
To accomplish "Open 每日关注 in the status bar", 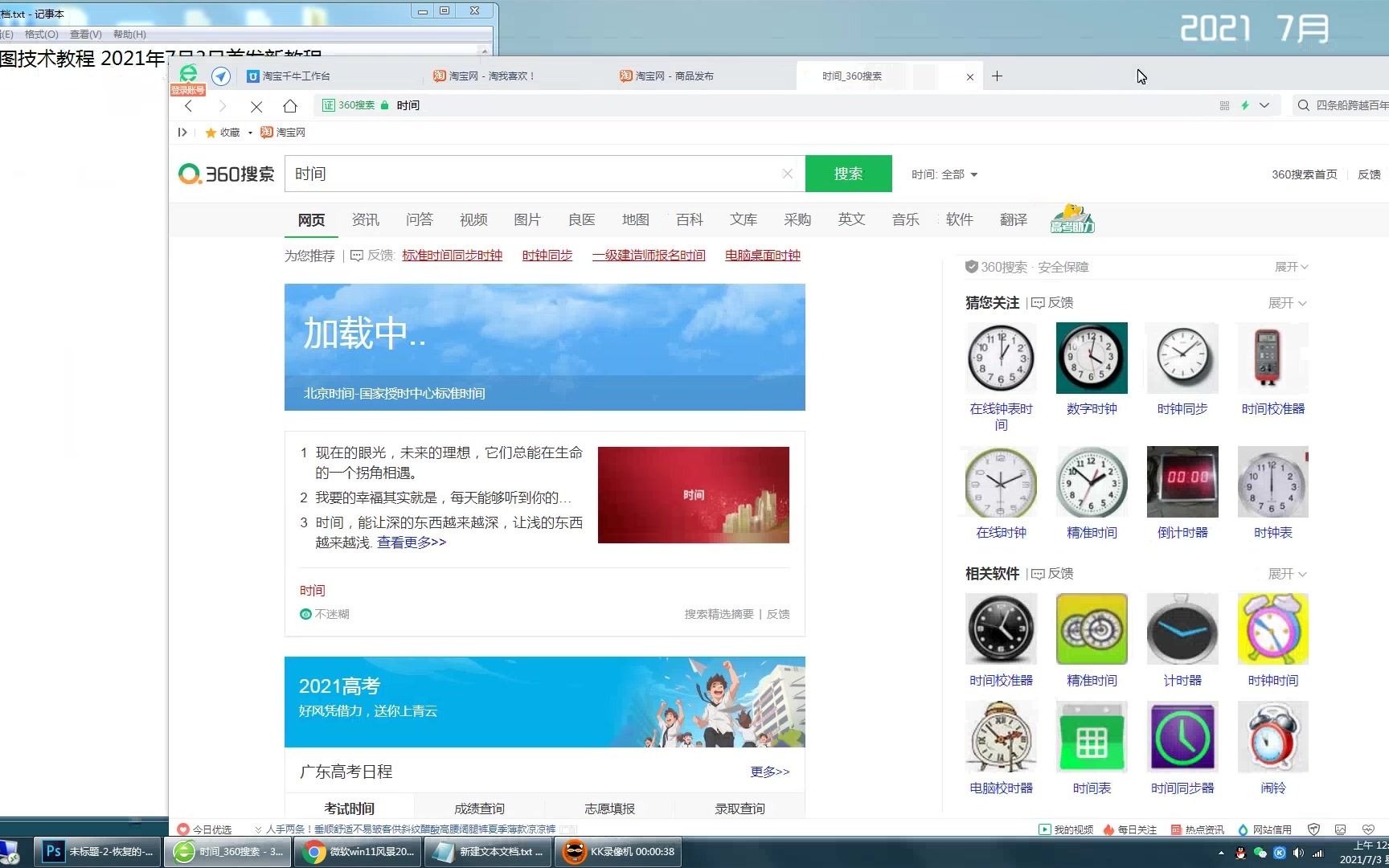I will click(1129, 829).
